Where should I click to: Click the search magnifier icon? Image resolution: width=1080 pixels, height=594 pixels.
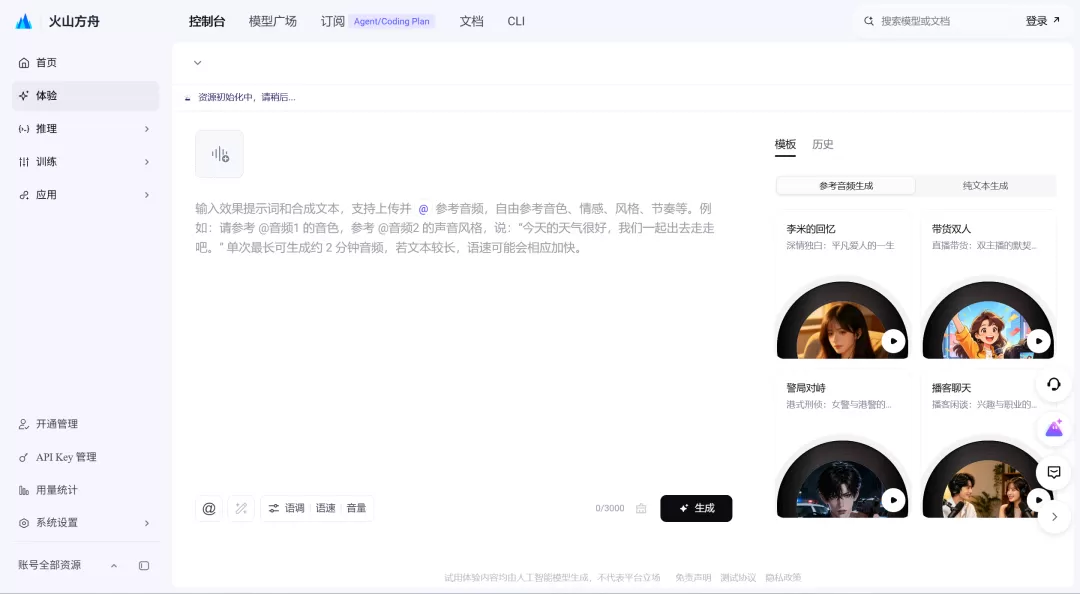pos(869,21)
